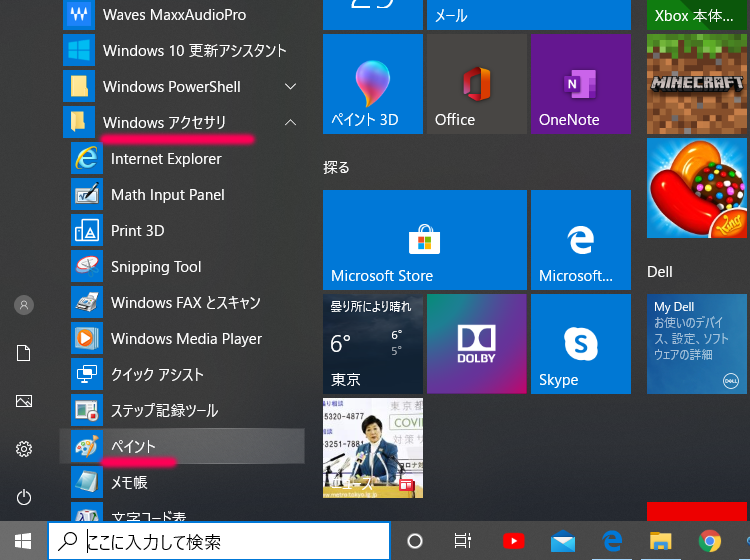
Task: Open the Skype tile
Action: [581, 344]
